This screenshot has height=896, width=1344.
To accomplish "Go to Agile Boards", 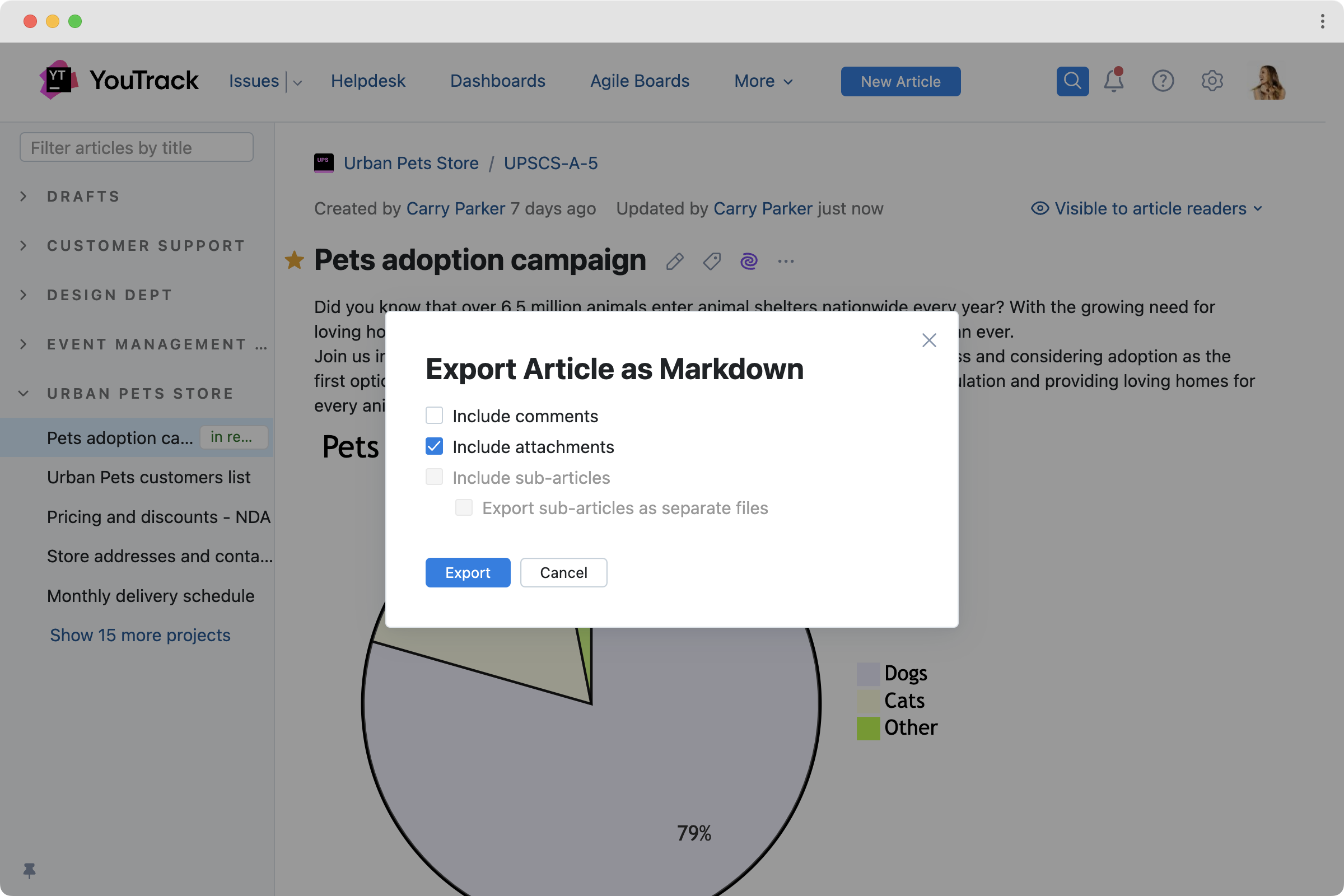I will pyautogui.click(x=640, y=81).
